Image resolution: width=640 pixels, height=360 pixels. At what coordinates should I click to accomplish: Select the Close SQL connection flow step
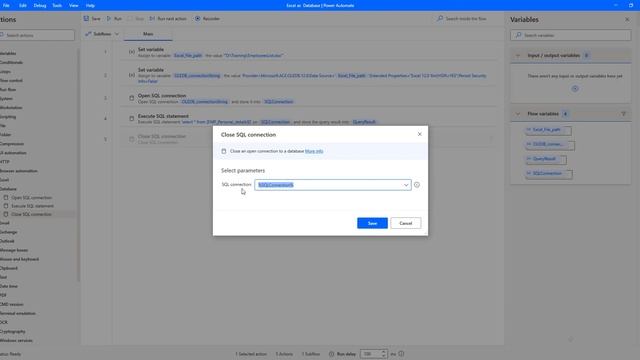[x=309, y=139]
